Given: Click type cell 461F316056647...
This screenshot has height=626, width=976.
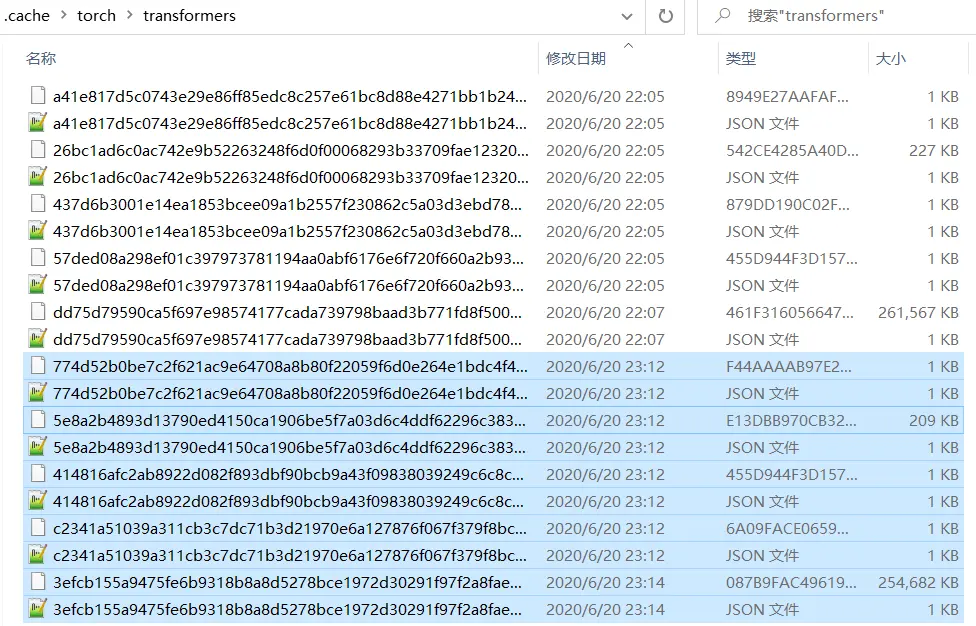Looking at the screenshot, I should point(789,312).
